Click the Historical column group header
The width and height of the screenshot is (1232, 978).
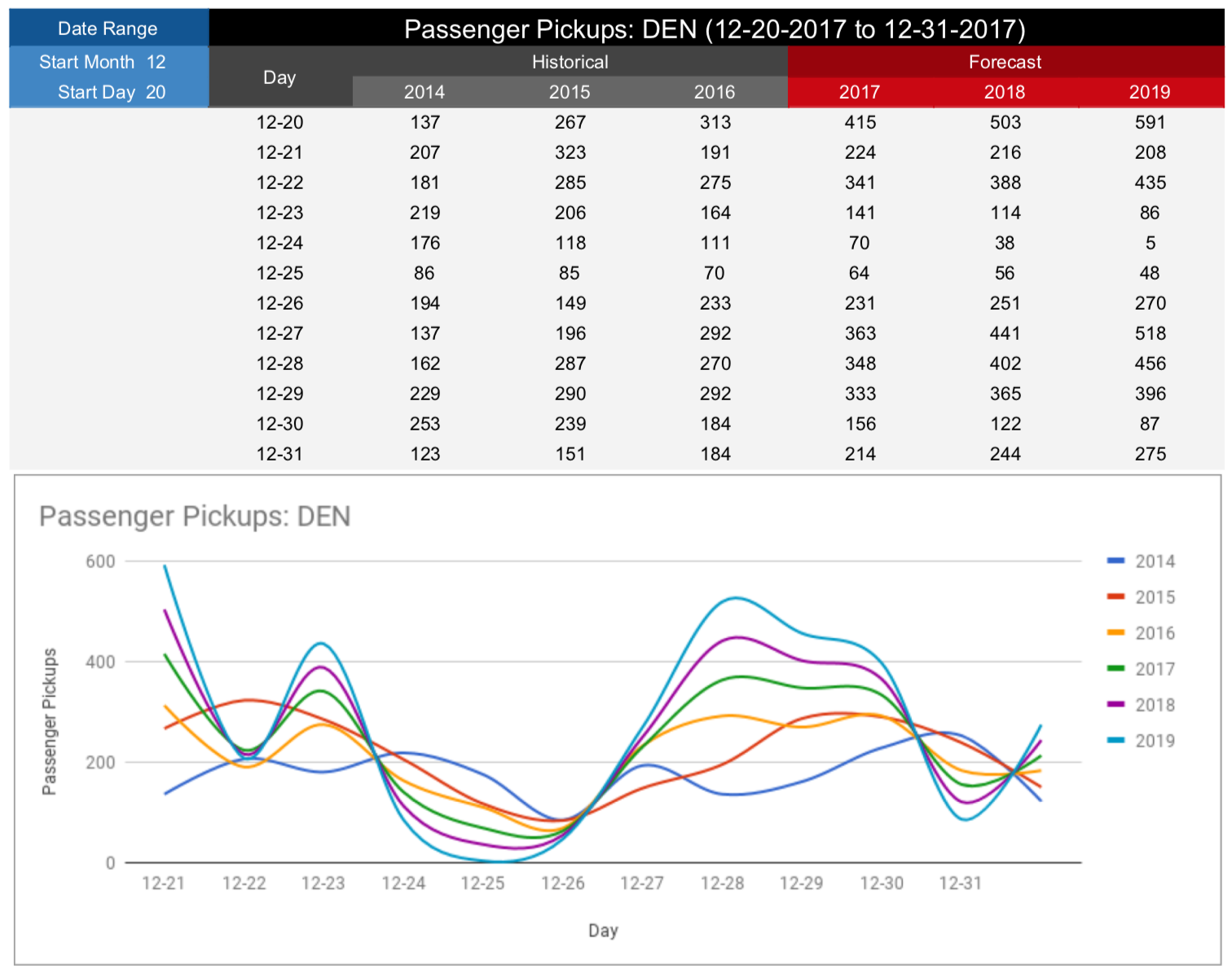click(570, 61)
